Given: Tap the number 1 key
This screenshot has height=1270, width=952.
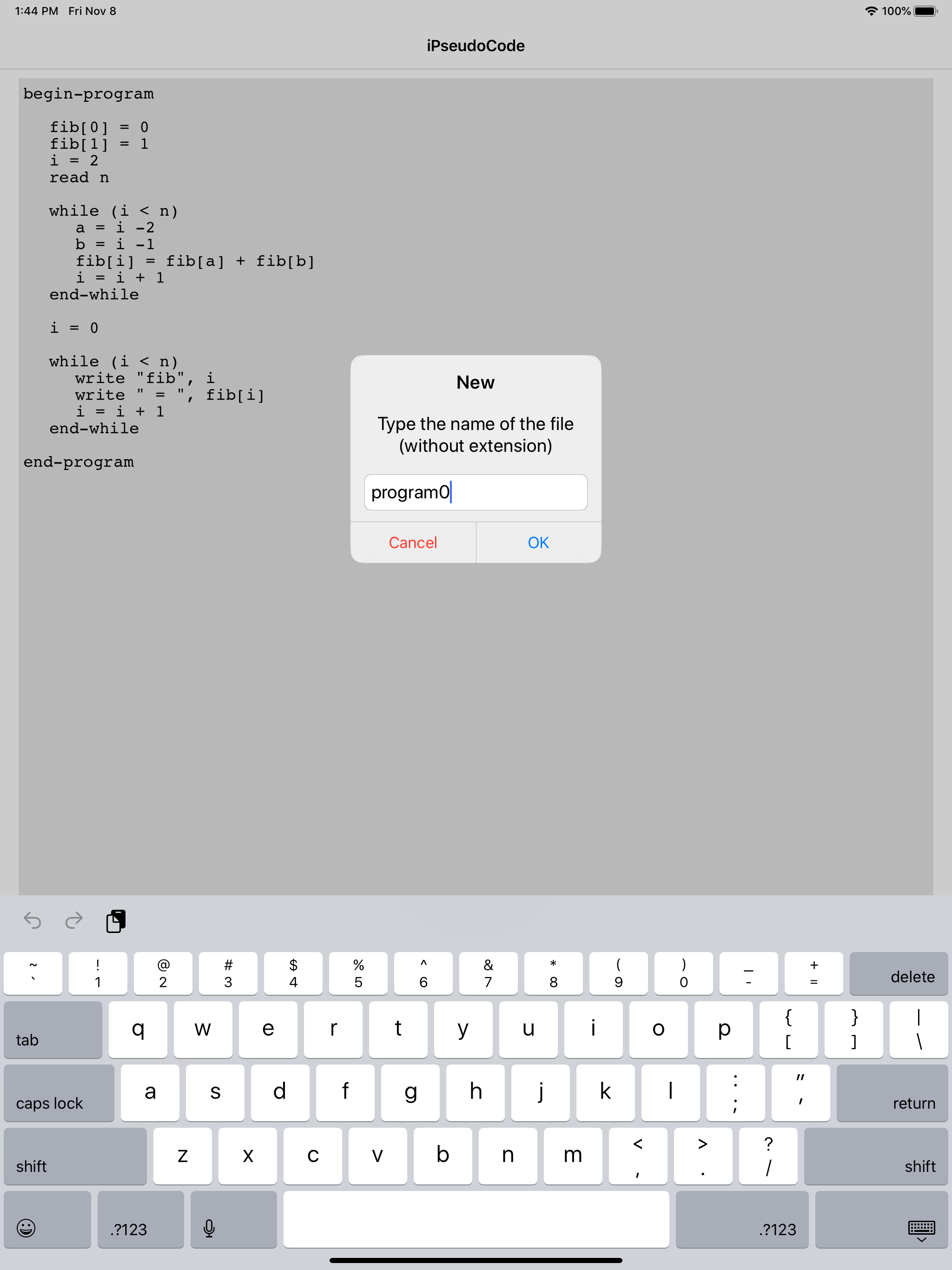Looking at the screenshot, I should point(98,974).
